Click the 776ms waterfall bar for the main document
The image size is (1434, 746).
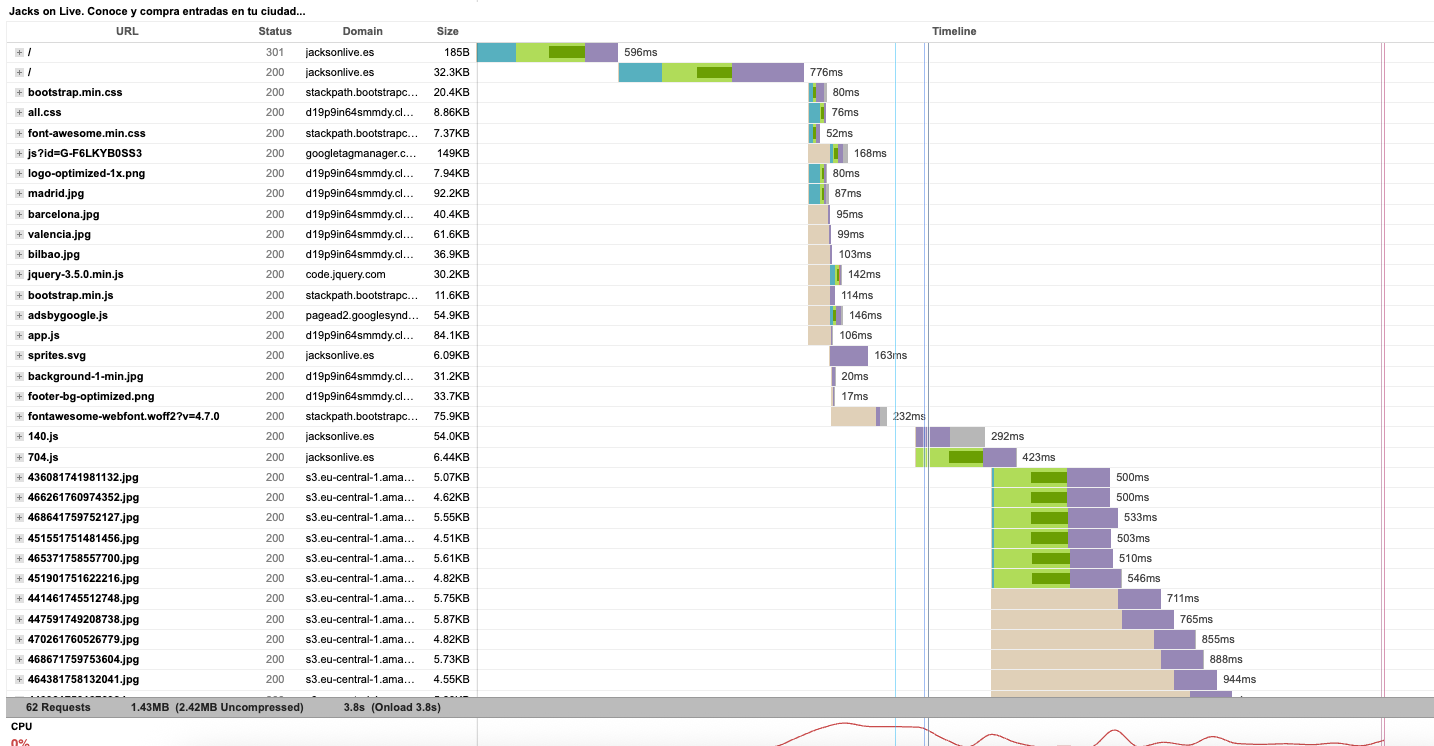(710, 72)
